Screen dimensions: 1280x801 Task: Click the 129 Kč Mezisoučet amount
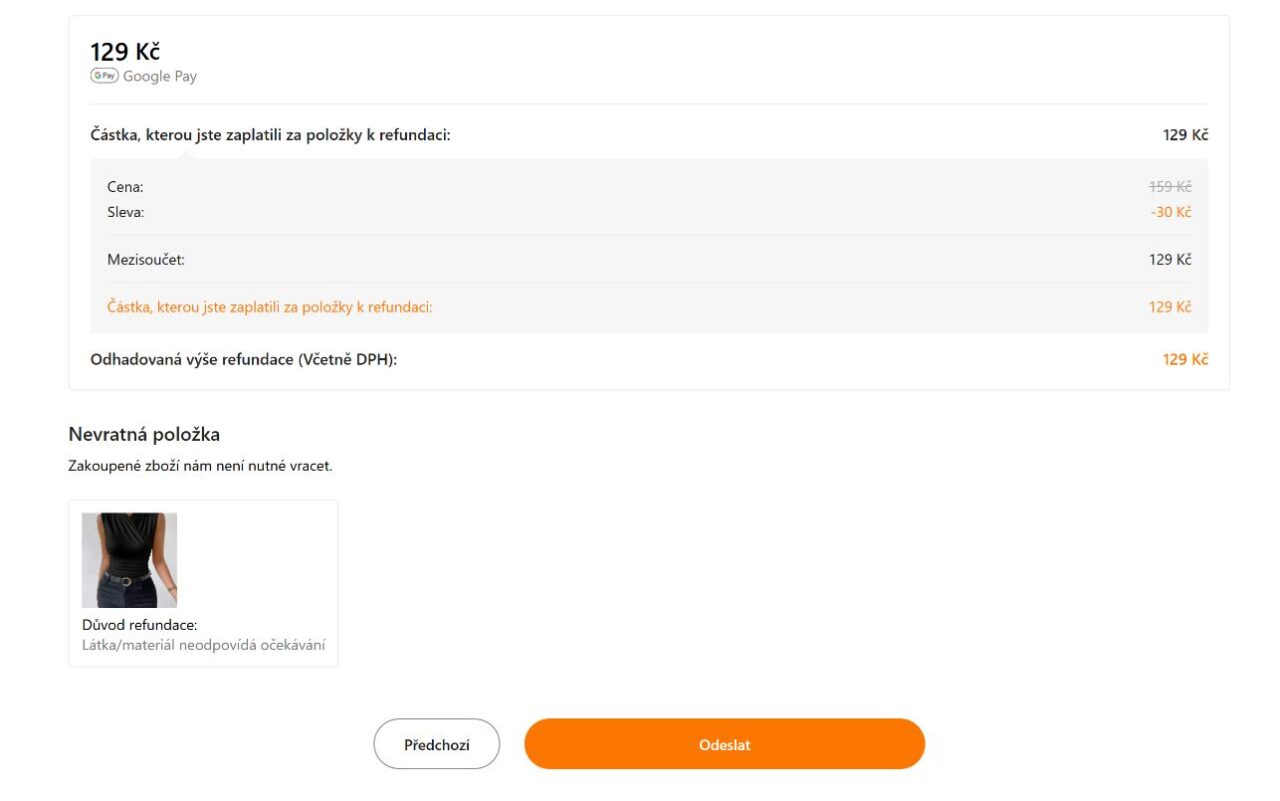coord(1169,260)
